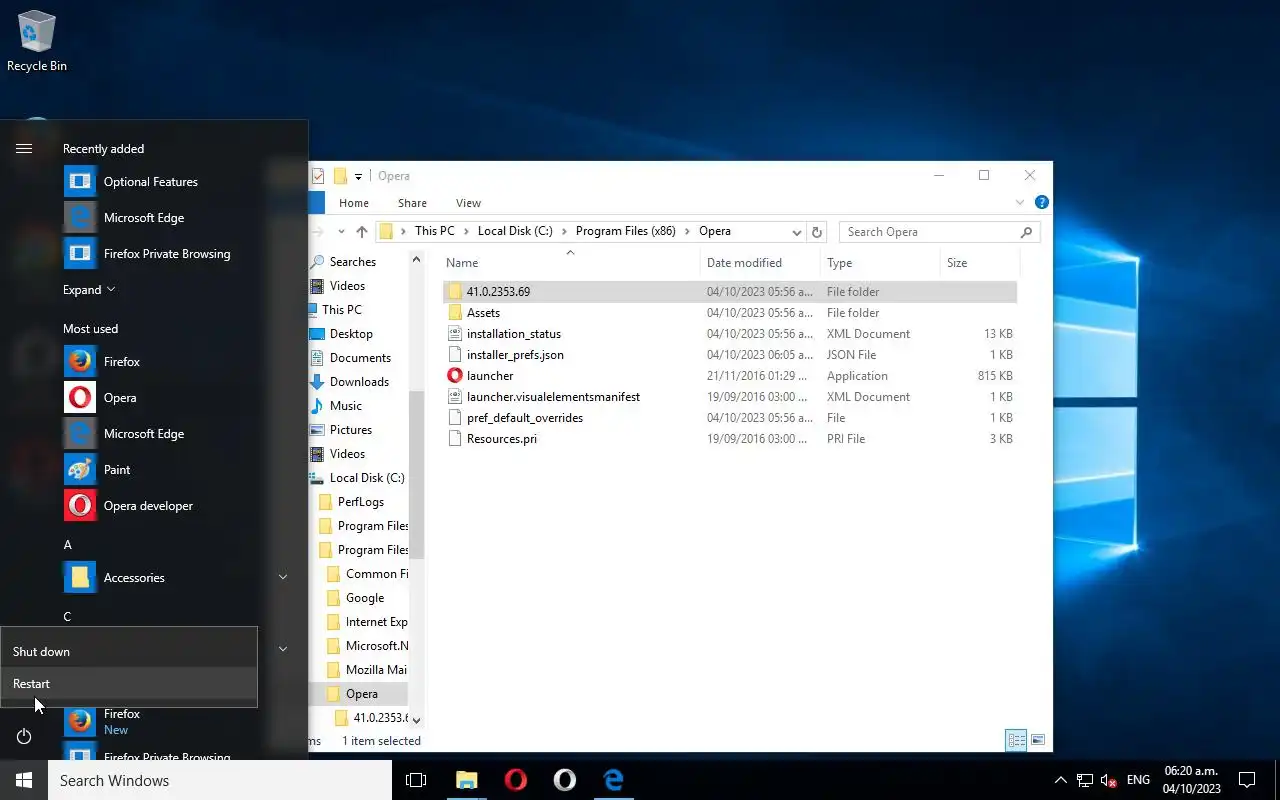Open the Recycle Bin on desktop
Screen dimensions: 1280x800
[37, 42]
